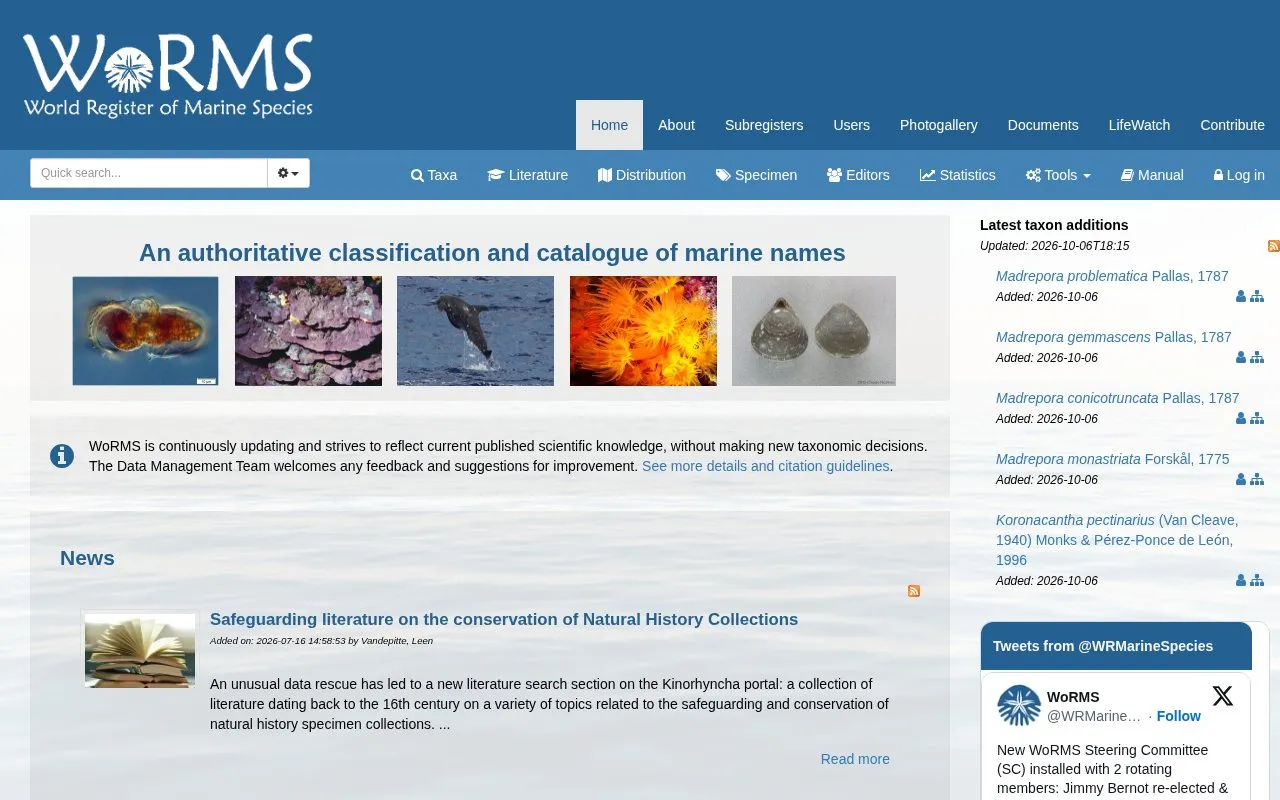This screenshot has height=800, width=1280.
Task: Open Koronacantha pectinarius taxon link
Action: (1117, 540)
